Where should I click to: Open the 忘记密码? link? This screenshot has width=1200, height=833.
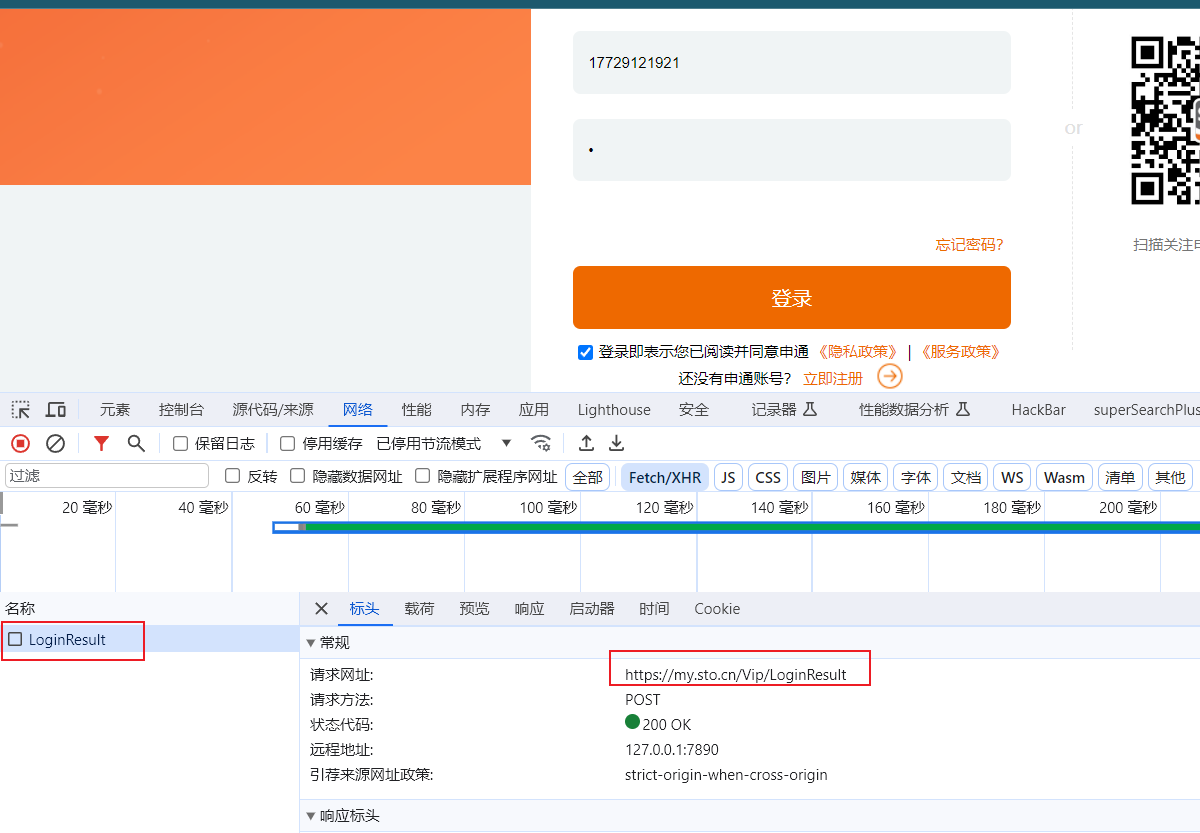[969, 245]
